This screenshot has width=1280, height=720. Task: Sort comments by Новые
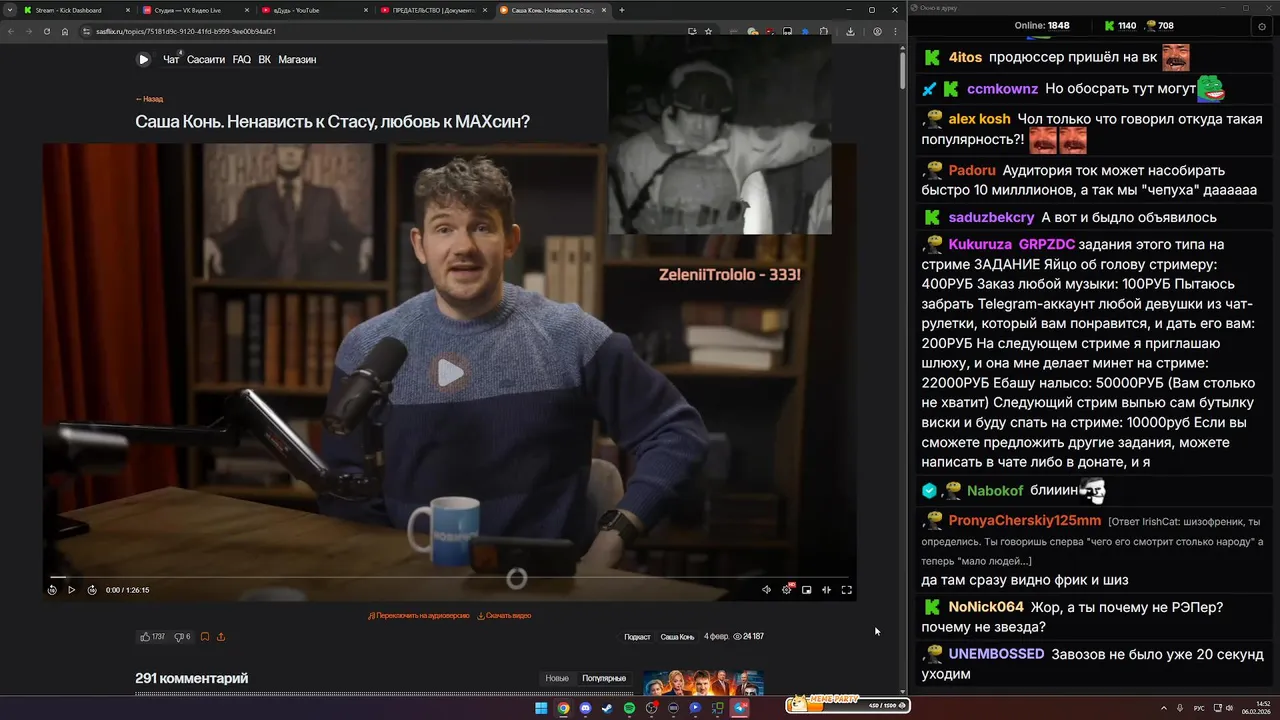pos(557,678)
